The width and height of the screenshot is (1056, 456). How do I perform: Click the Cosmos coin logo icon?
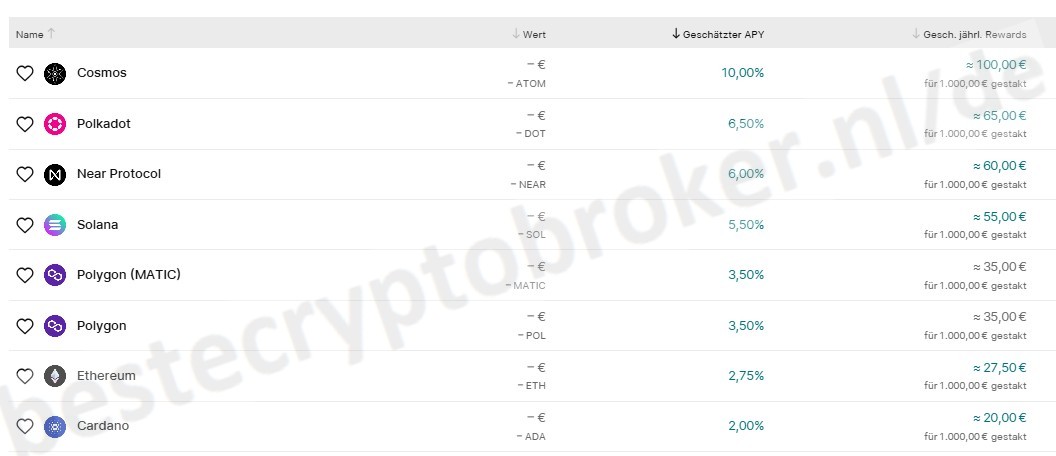coord(55,73)
